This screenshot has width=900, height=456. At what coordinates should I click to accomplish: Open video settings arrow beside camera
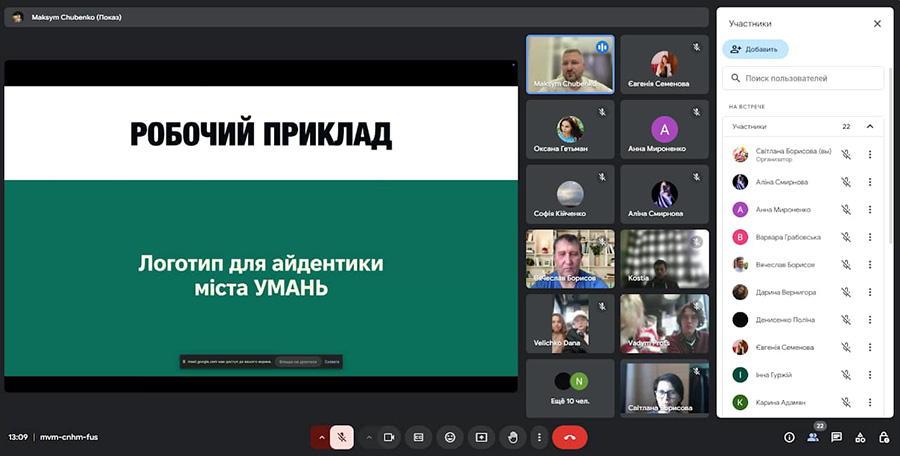[369, 438]
